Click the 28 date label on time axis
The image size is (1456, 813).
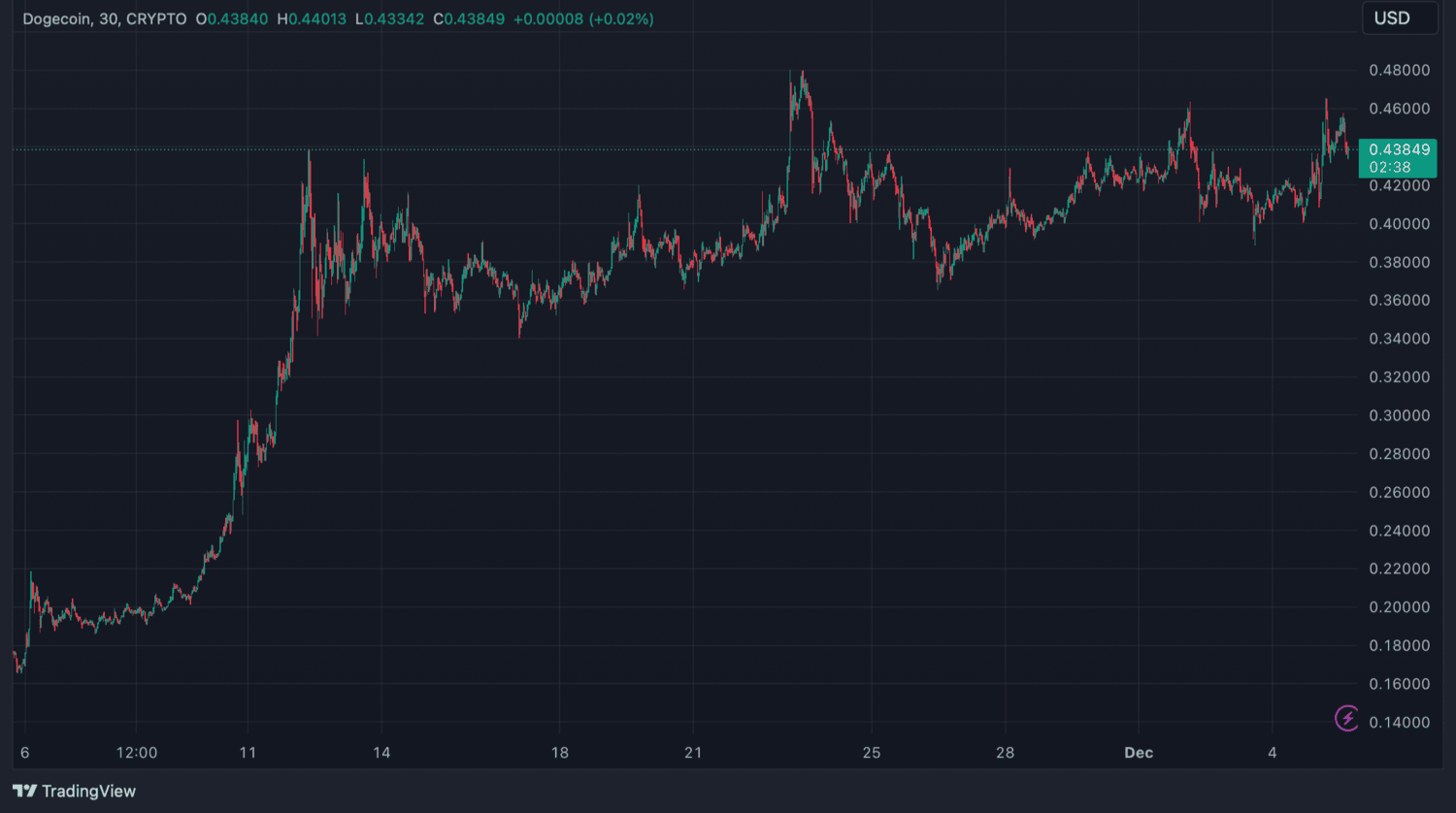point(1005,753)
